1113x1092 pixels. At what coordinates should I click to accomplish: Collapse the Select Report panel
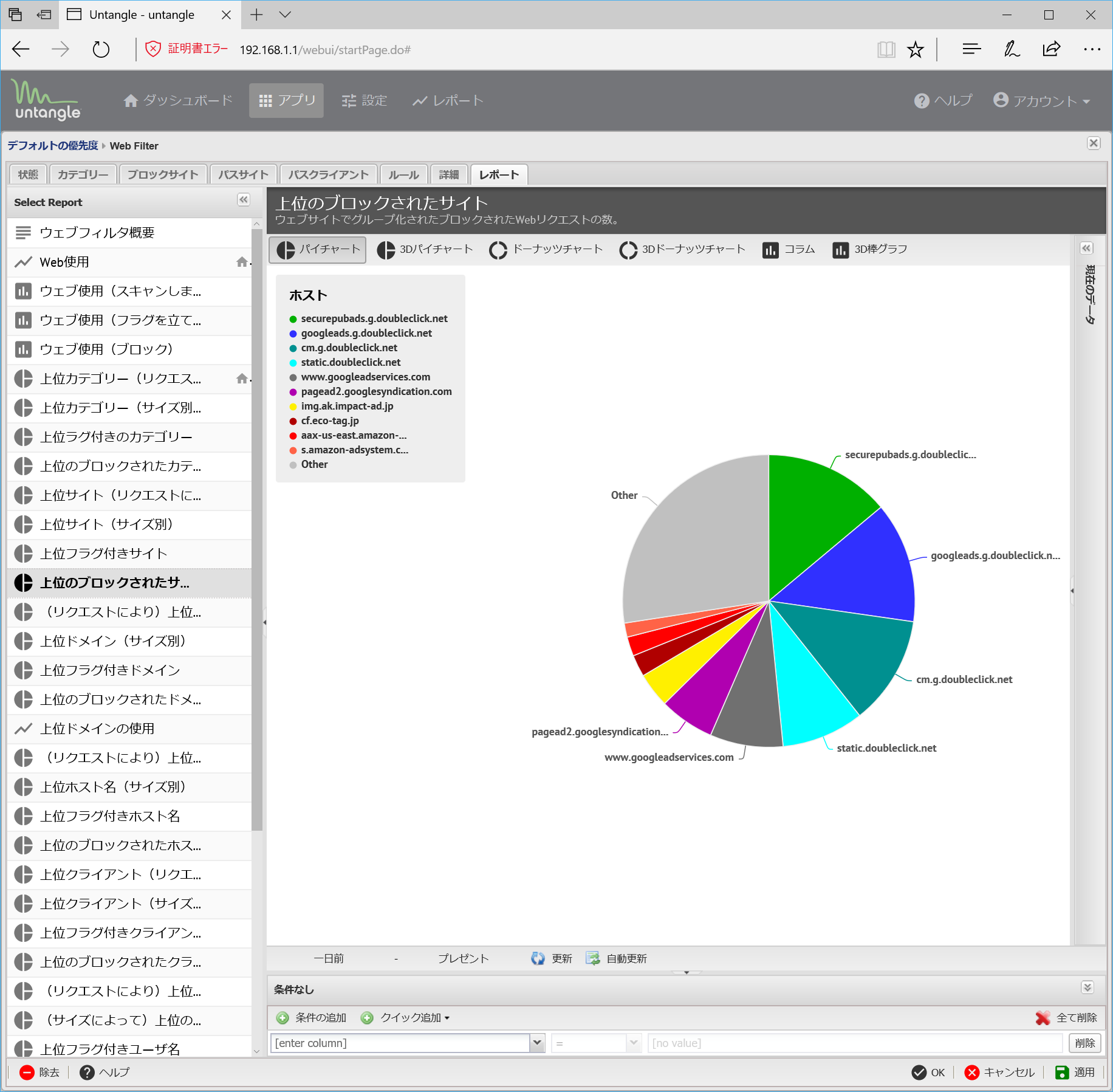click(244, 200)
